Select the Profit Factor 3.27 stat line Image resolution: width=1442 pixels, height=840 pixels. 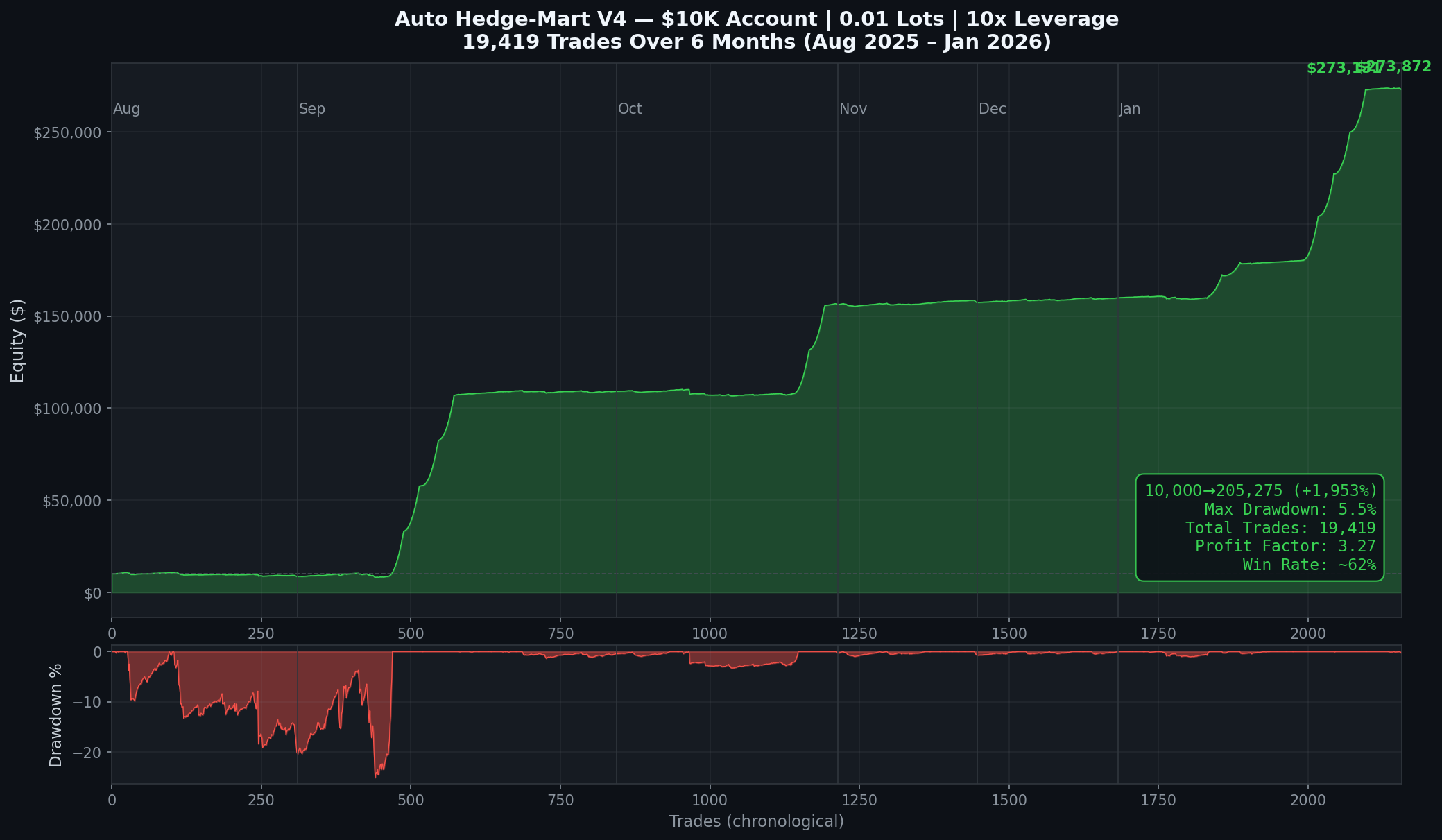1285,547
